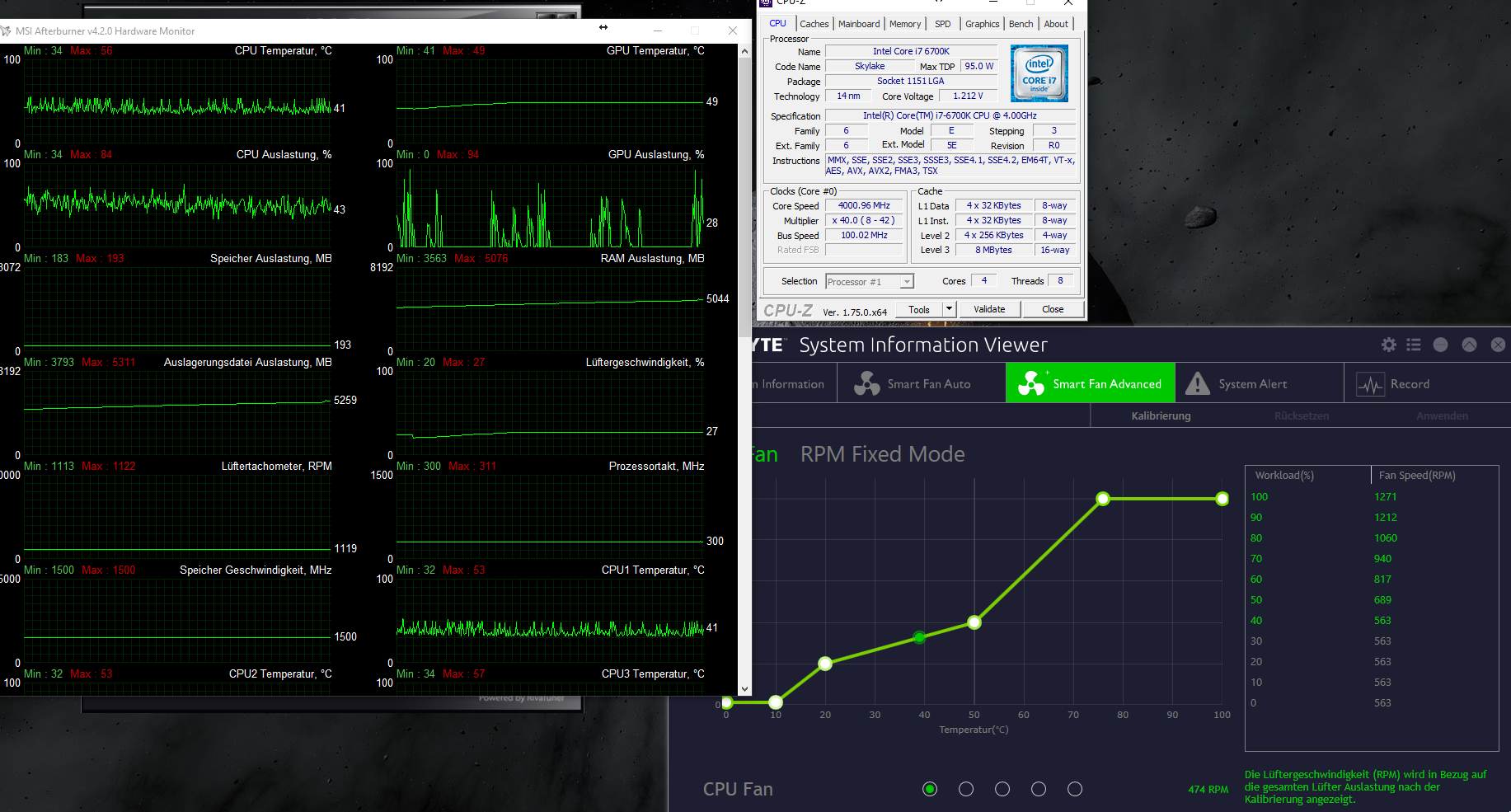Switch to the Mainboard tab in CPU-Z

click(859, 24)
